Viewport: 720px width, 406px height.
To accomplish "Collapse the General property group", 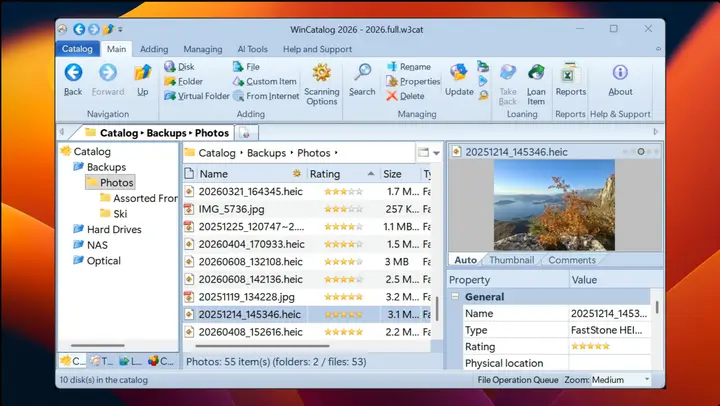I will click(455, 297).
